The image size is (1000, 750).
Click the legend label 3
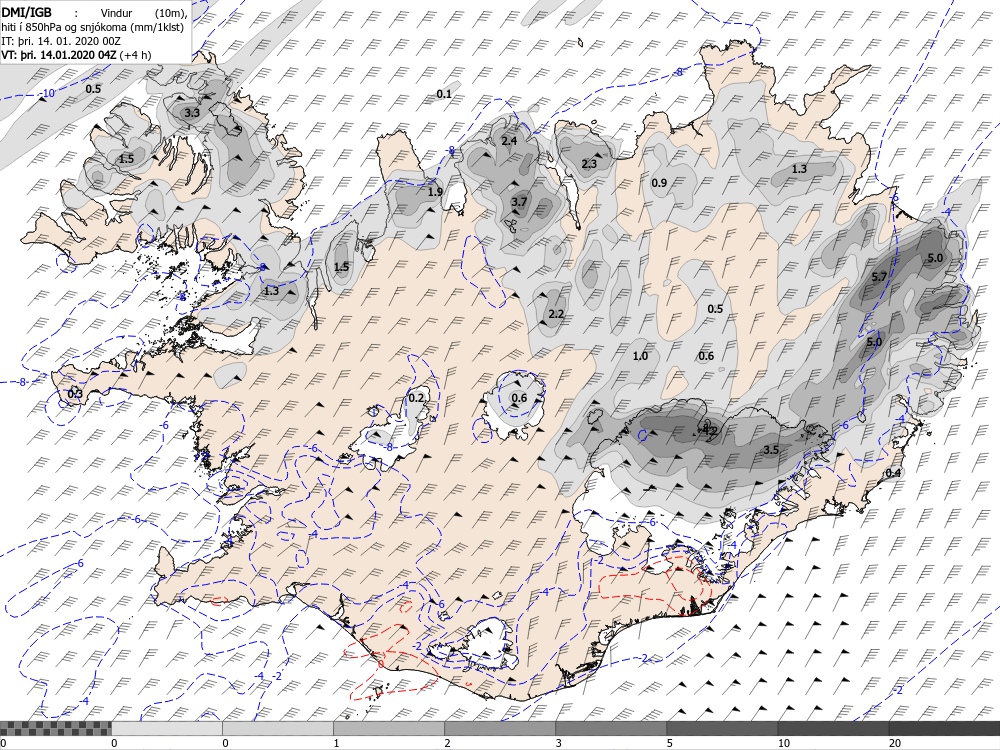[558, 743]
